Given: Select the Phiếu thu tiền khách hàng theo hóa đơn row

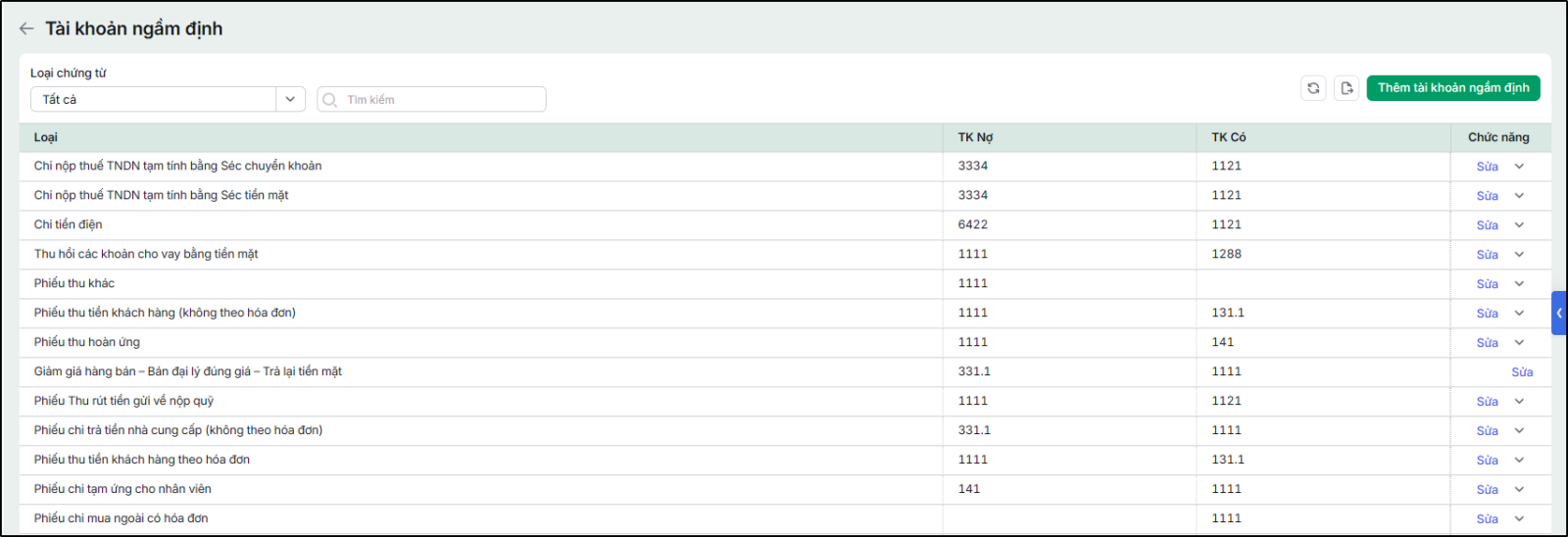Looking at the screenshot, I should (785, 460).
